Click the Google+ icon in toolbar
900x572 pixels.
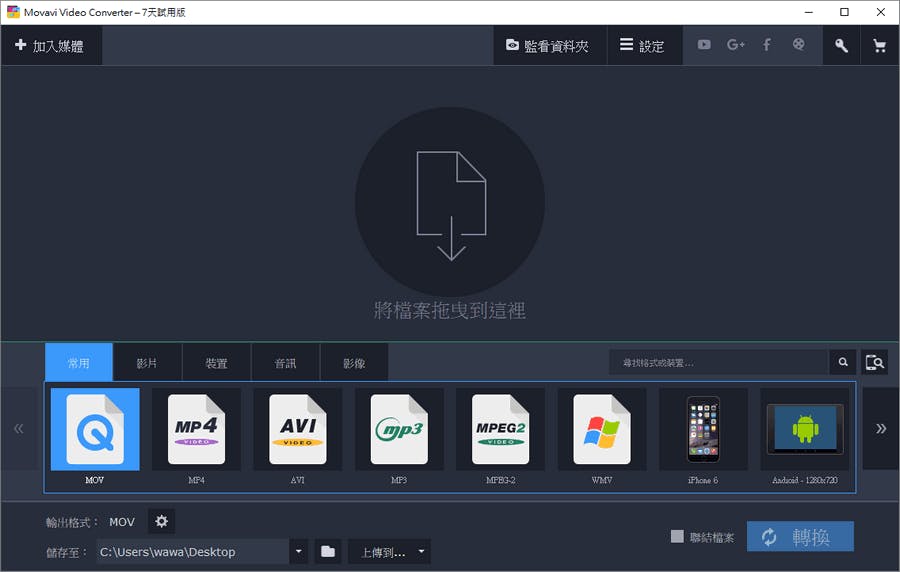735,45
